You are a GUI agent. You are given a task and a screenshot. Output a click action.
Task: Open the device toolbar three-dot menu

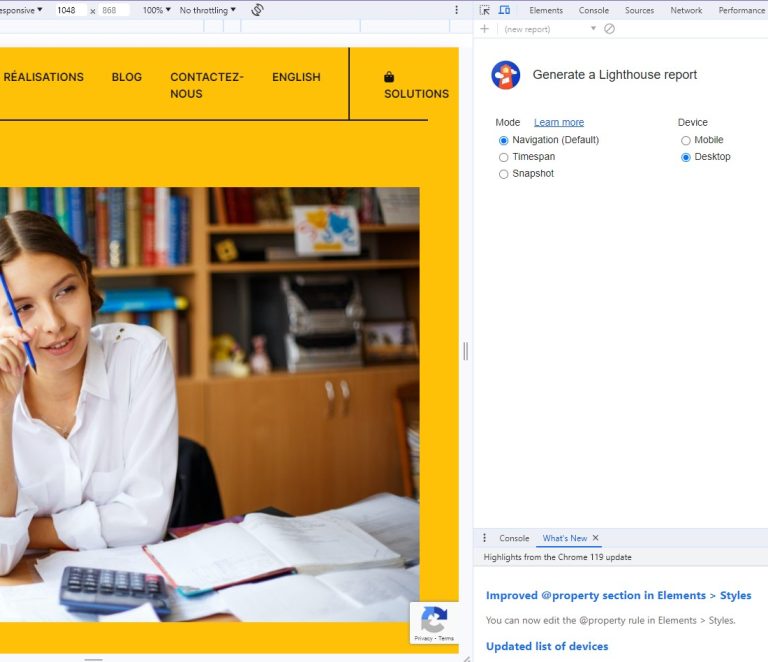pyautogui.click(x=456, y=10)
